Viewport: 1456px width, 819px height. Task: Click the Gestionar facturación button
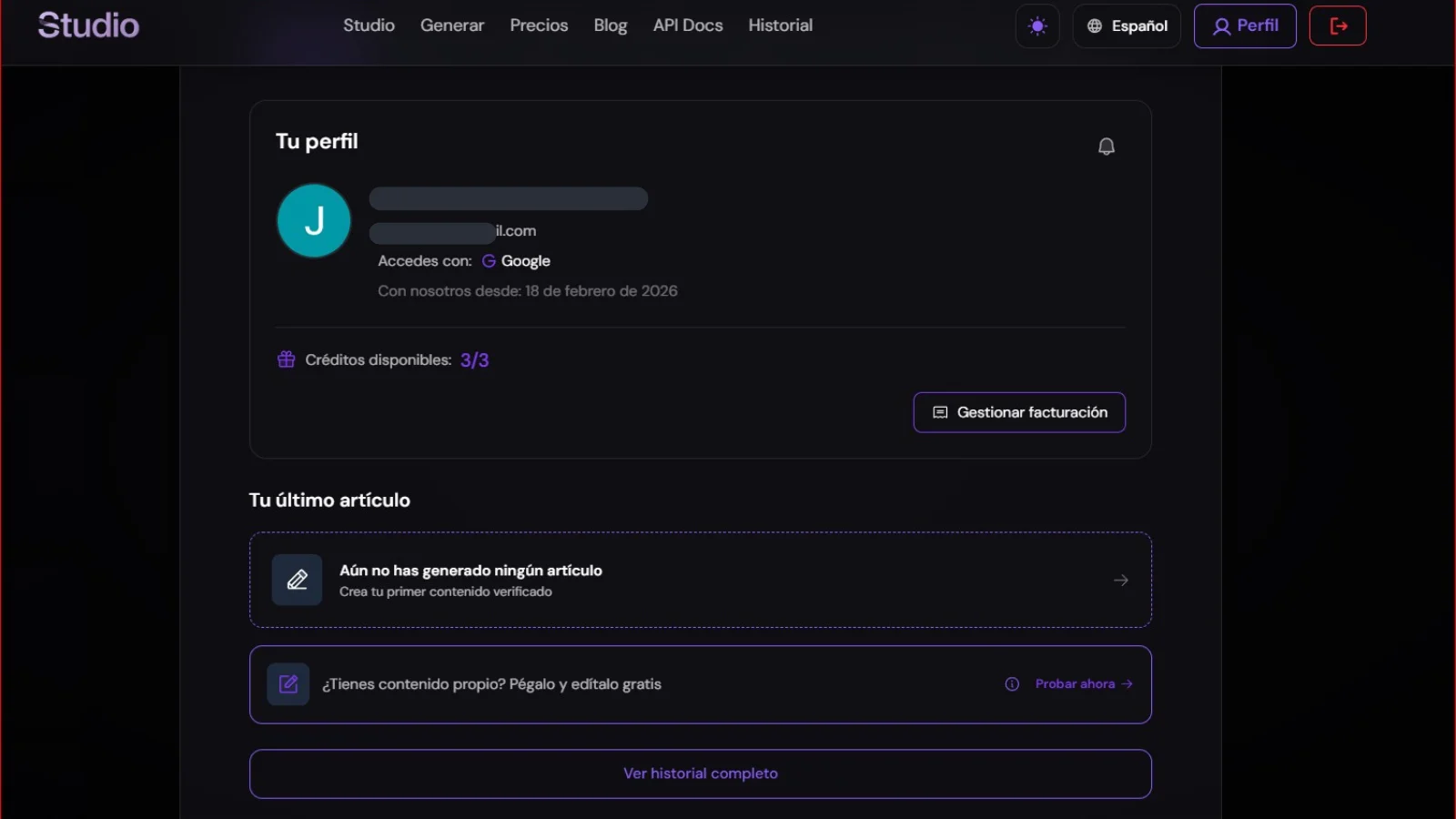1019,412
